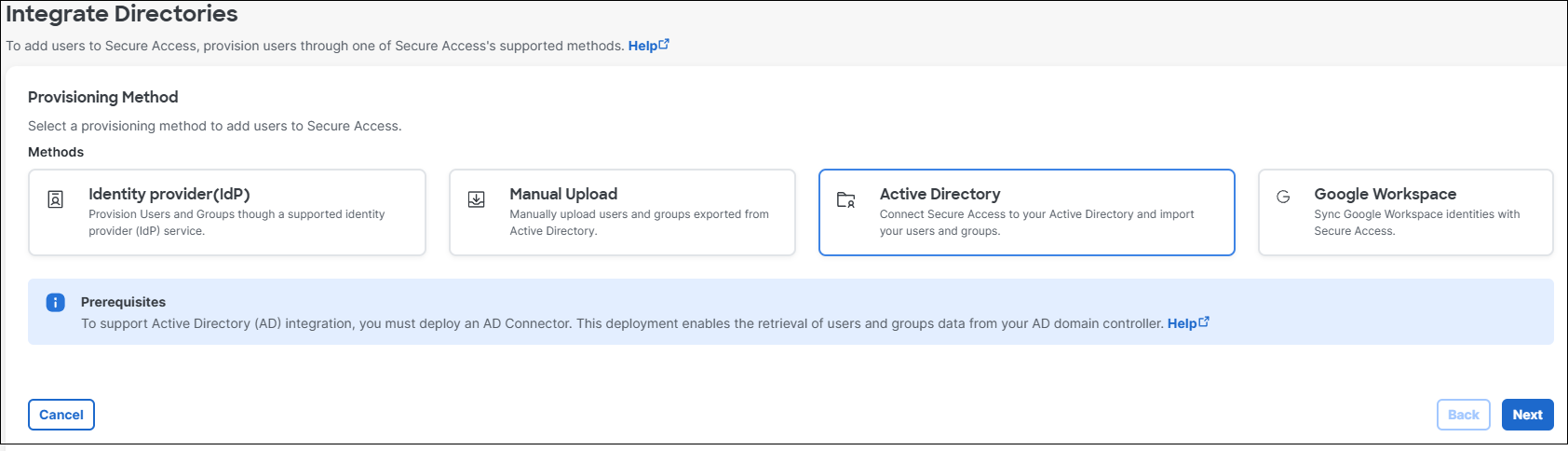
Task: Click the Prerequisites banner title
Action: pos(123,302)
